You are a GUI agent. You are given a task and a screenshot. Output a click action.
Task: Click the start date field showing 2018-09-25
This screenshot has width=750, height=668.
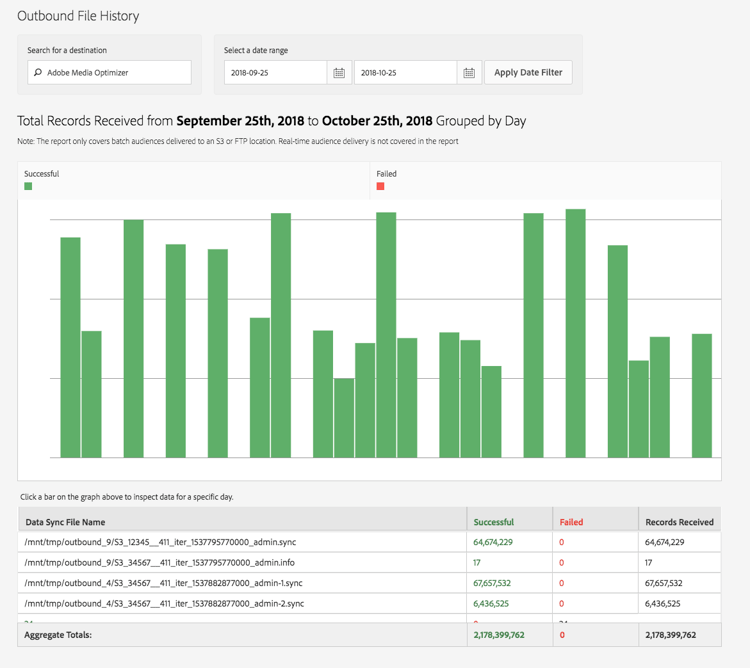(x=276, y=73)
